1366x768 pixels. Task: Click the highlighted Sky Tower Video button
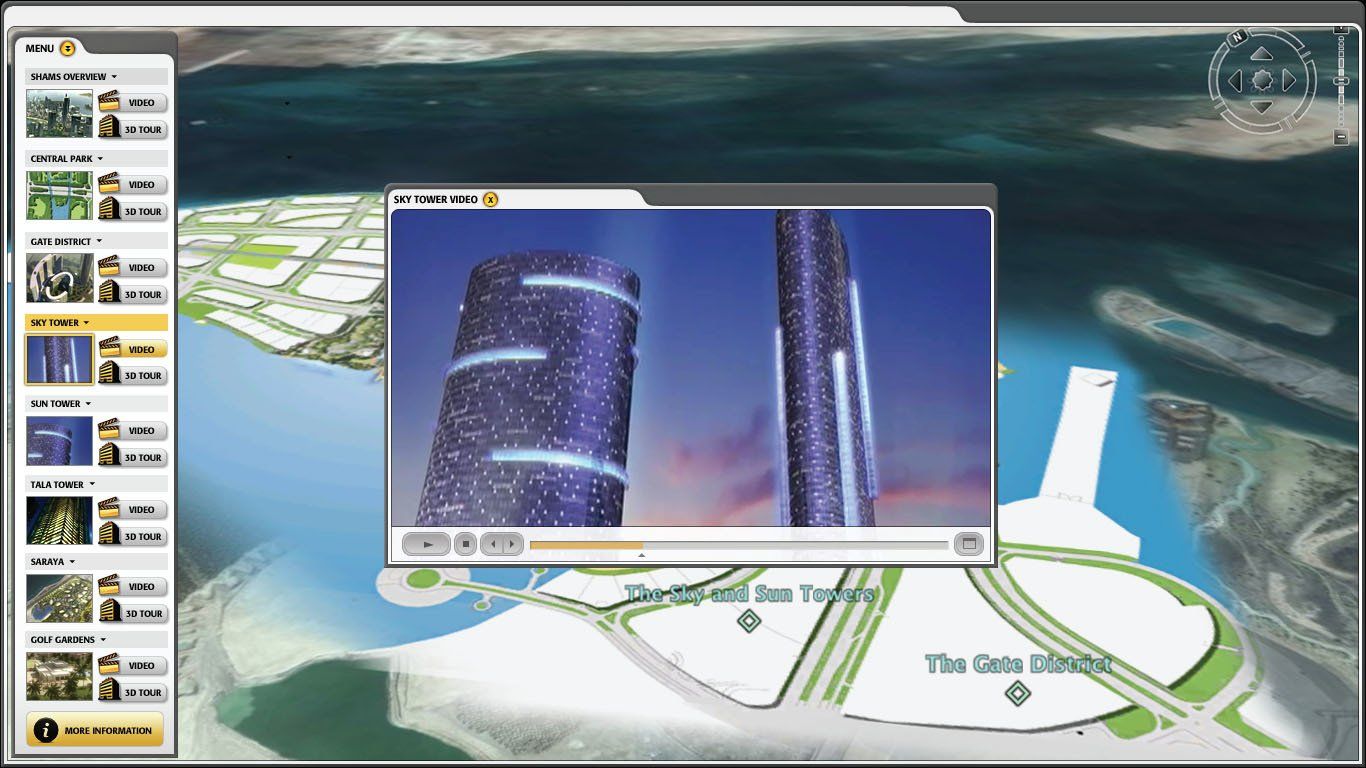pos(133,349)
